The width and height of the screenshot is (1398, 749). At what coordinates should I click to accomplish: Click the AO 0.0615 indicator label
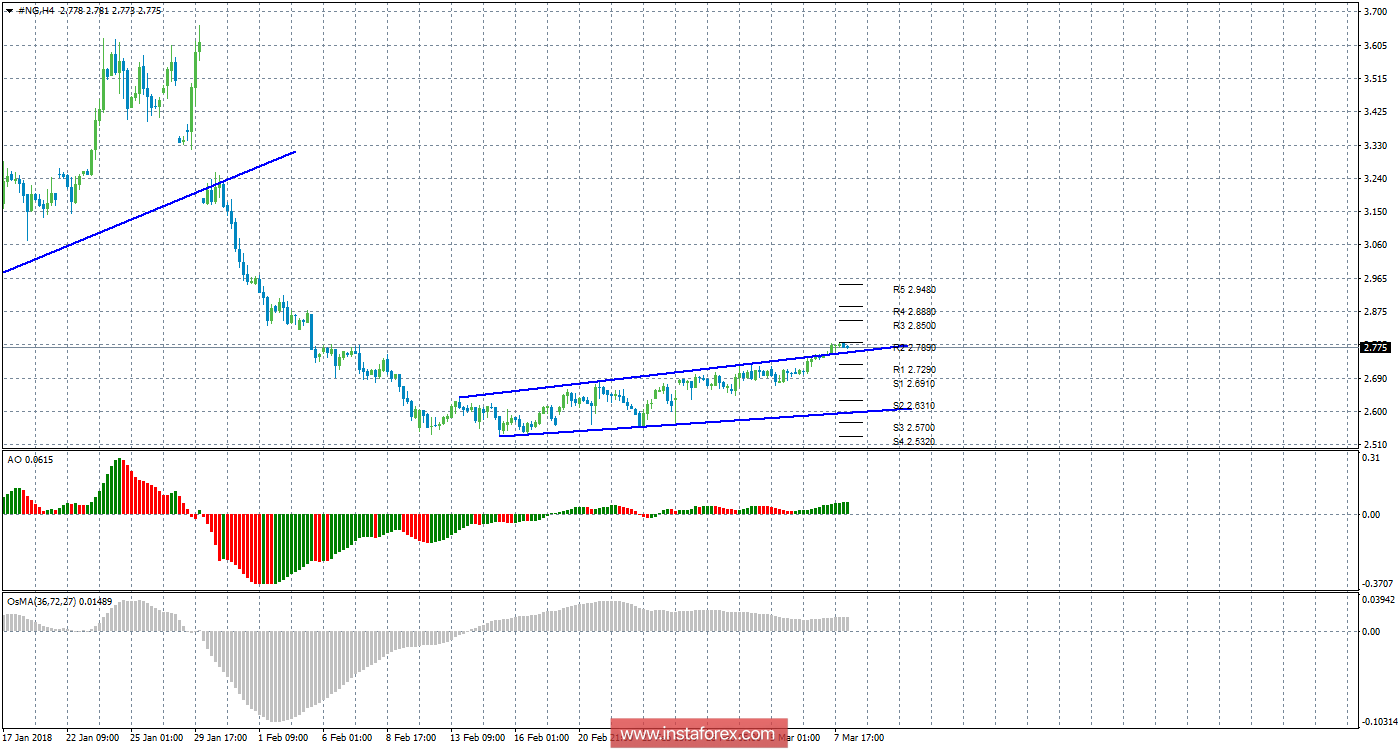click(x=29, y=458)
